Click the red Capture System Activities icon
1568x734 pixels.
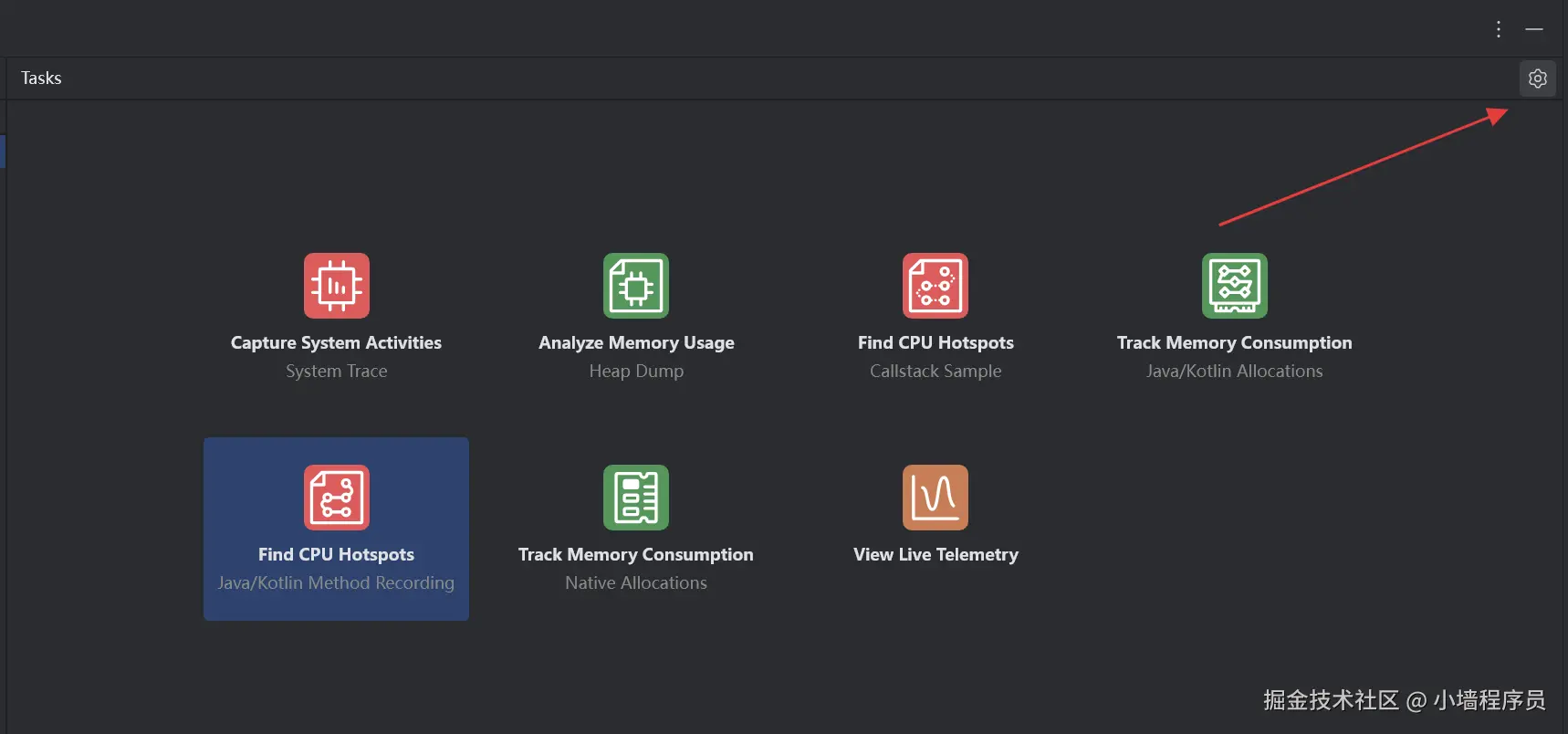(x=336, y=286)
